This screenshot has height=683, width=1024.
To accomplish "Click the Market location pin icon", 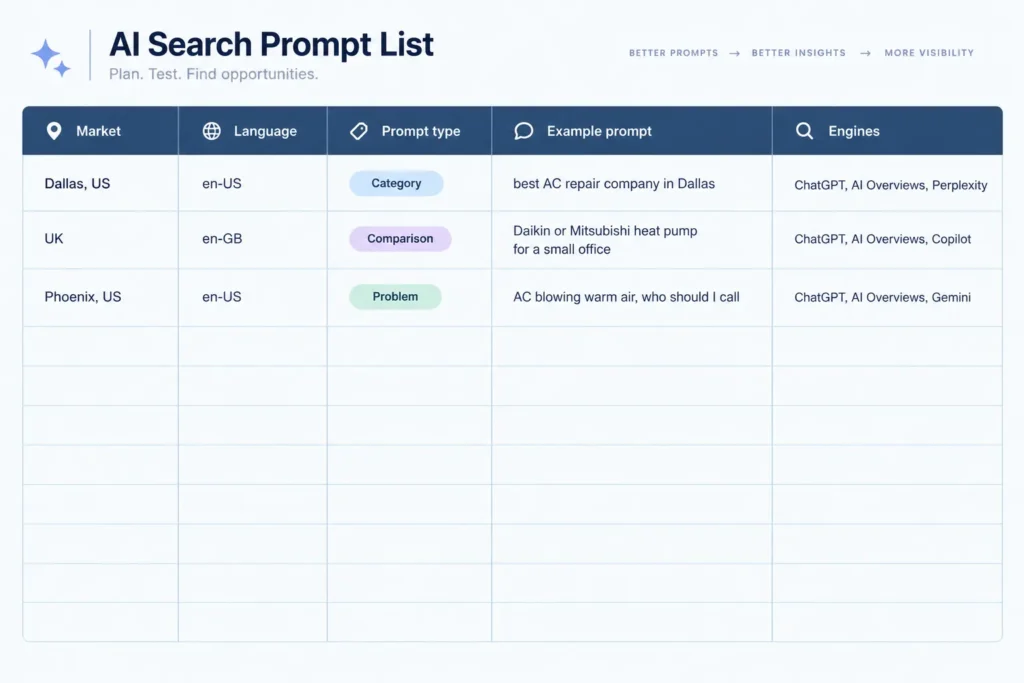I will (54, 131).
